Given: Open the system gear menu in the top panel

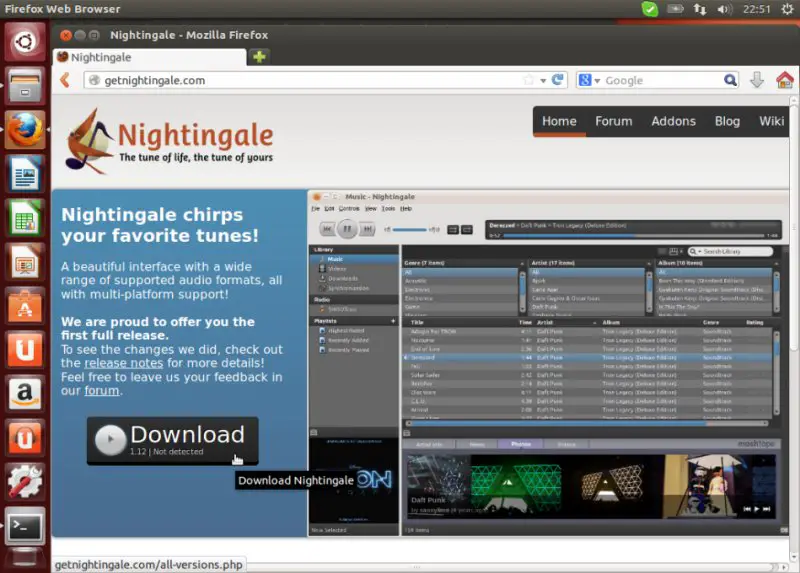Looking at the screenshot, I should point(788,9).
